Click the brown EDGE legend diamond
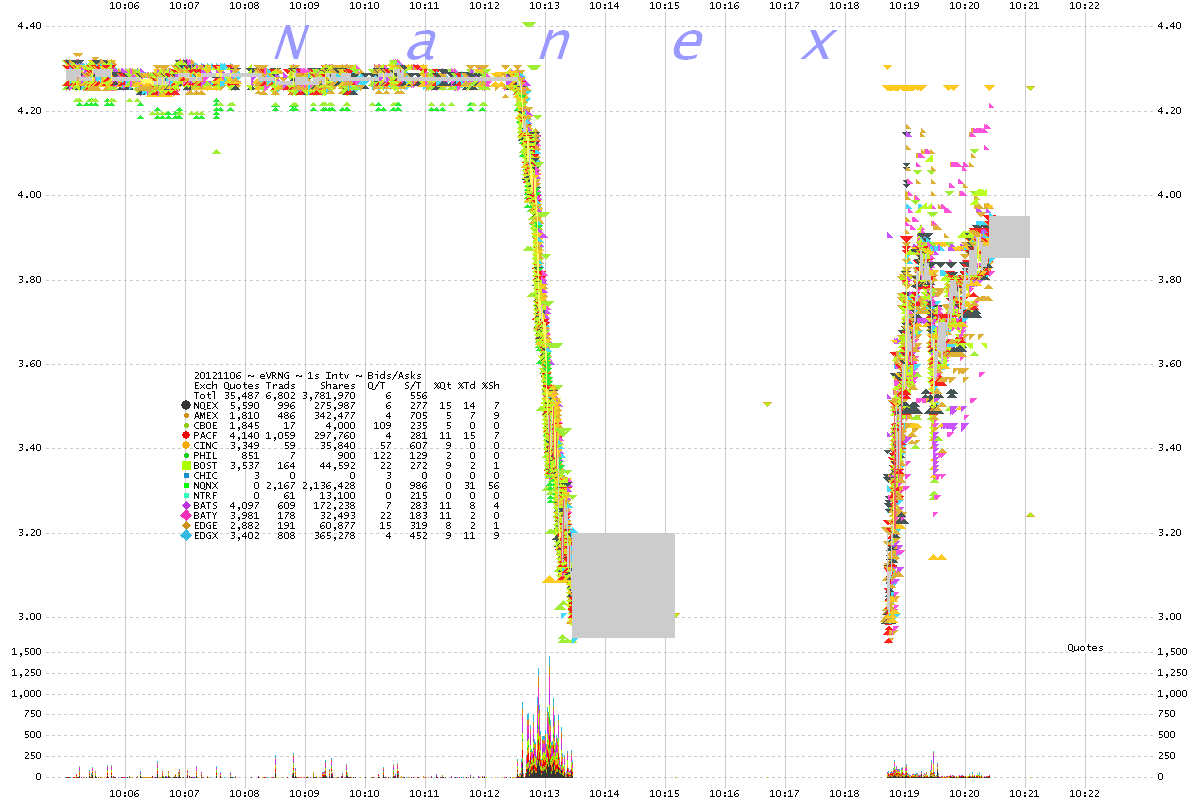The image size is (1200, 800). point(186,525)
